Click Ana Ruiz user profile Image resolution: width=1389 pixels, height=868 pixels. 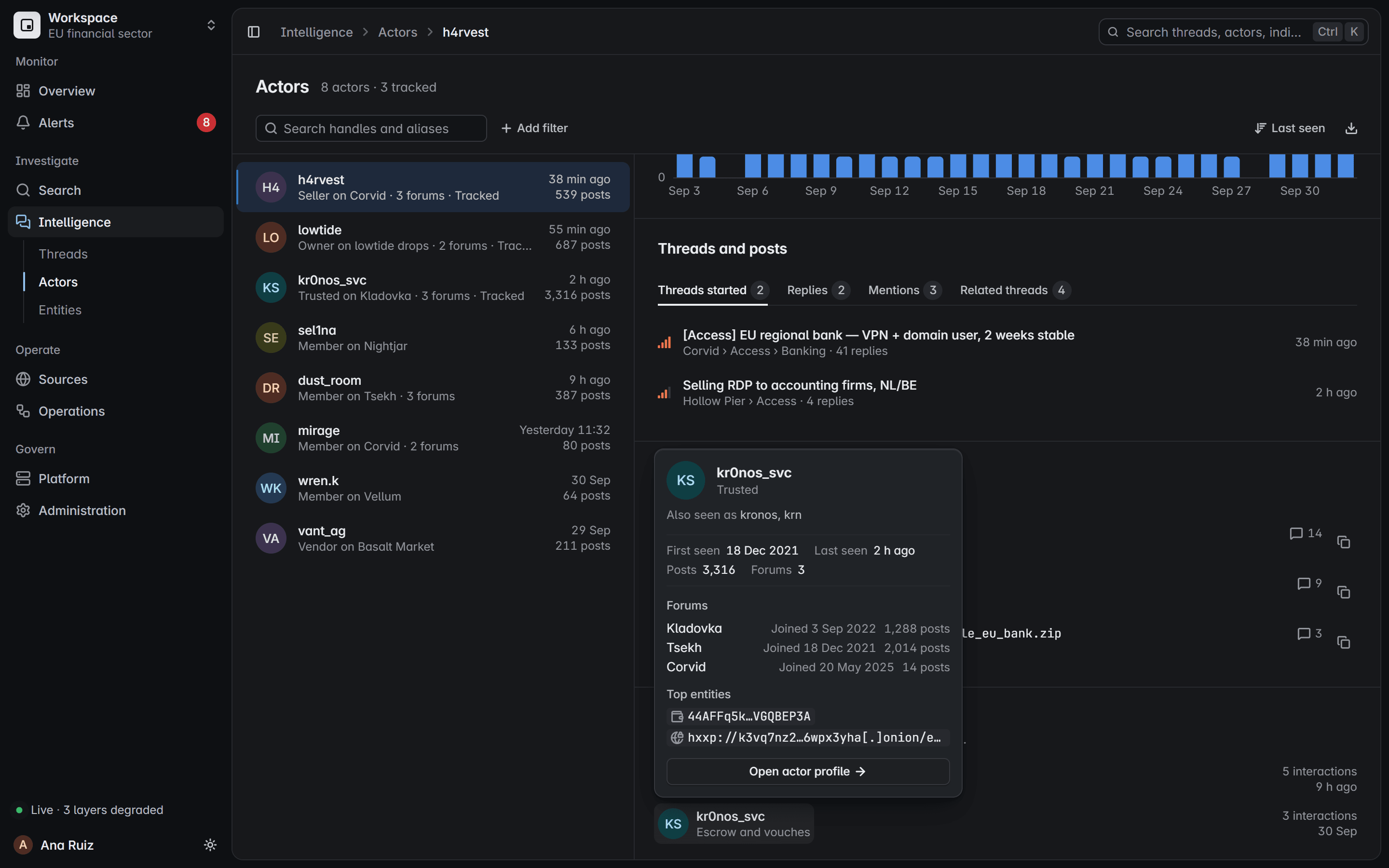click(54, 844)
